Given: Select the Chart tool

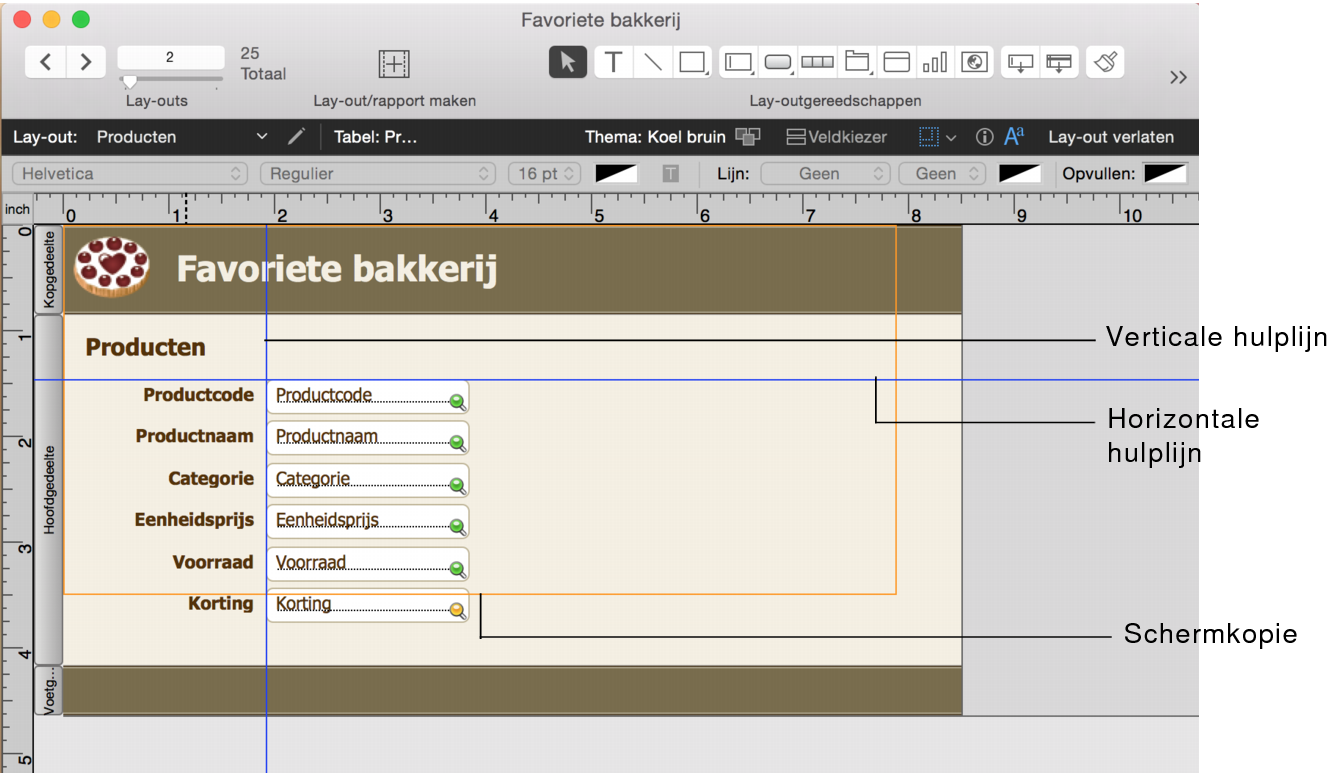Looking at the screenshot, I should [x=935, y=62].
